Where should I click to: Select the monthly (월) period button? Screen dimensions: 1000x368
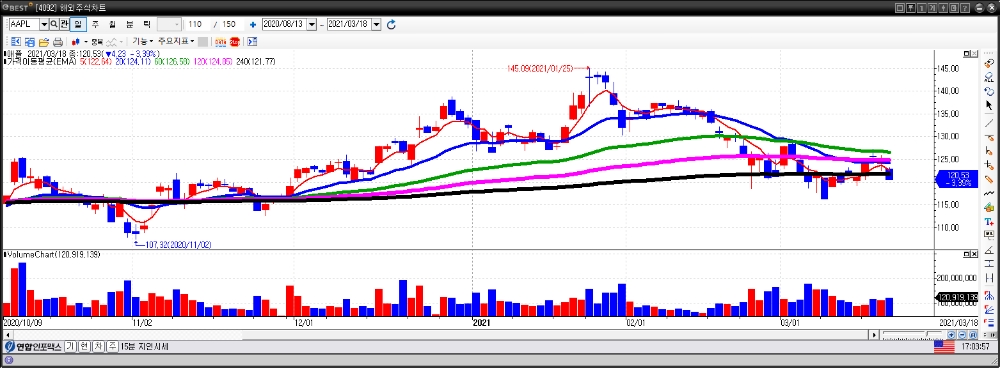click(x=112, y=24)
